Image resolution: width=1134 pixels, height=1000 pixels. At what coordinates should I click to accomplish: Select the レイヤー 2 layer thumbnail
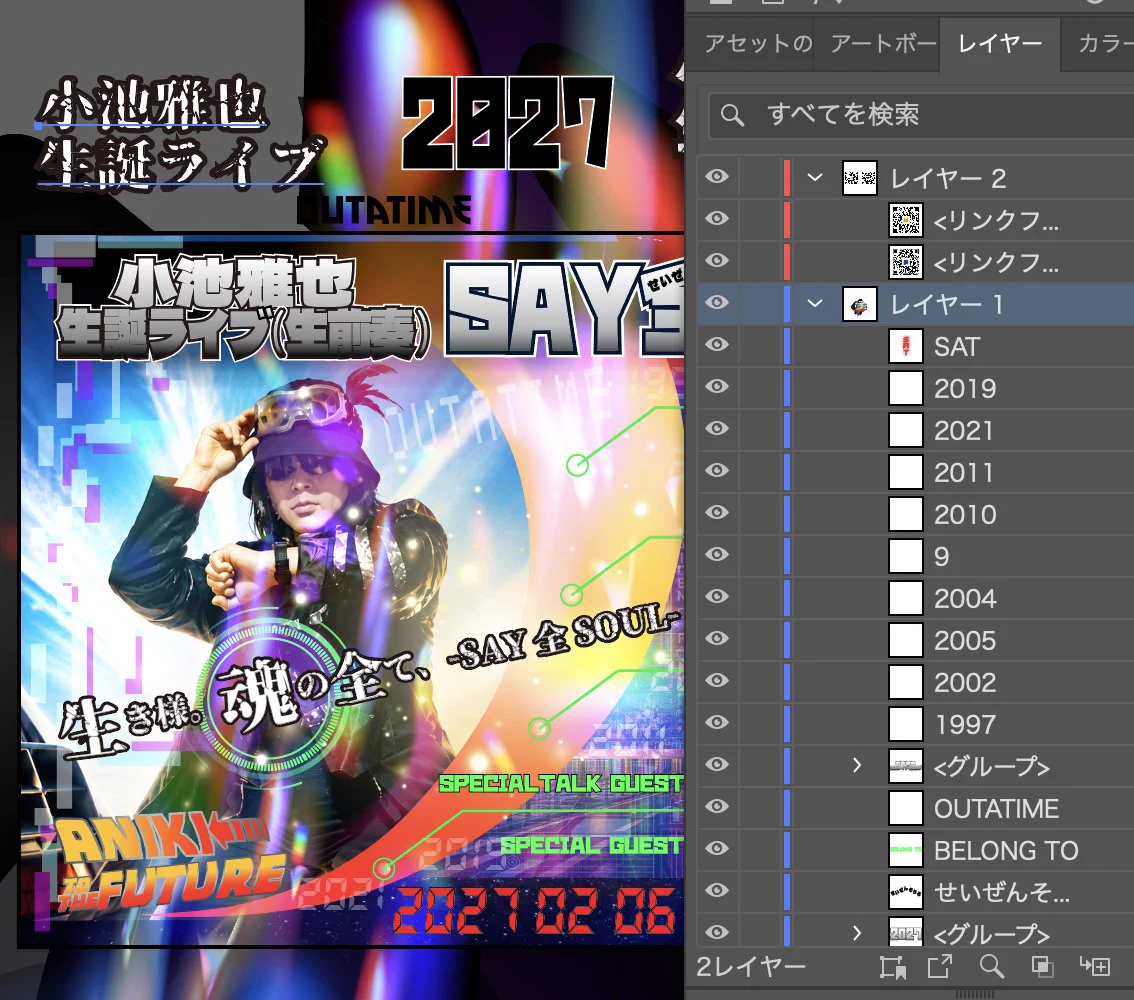pos(860,178)
